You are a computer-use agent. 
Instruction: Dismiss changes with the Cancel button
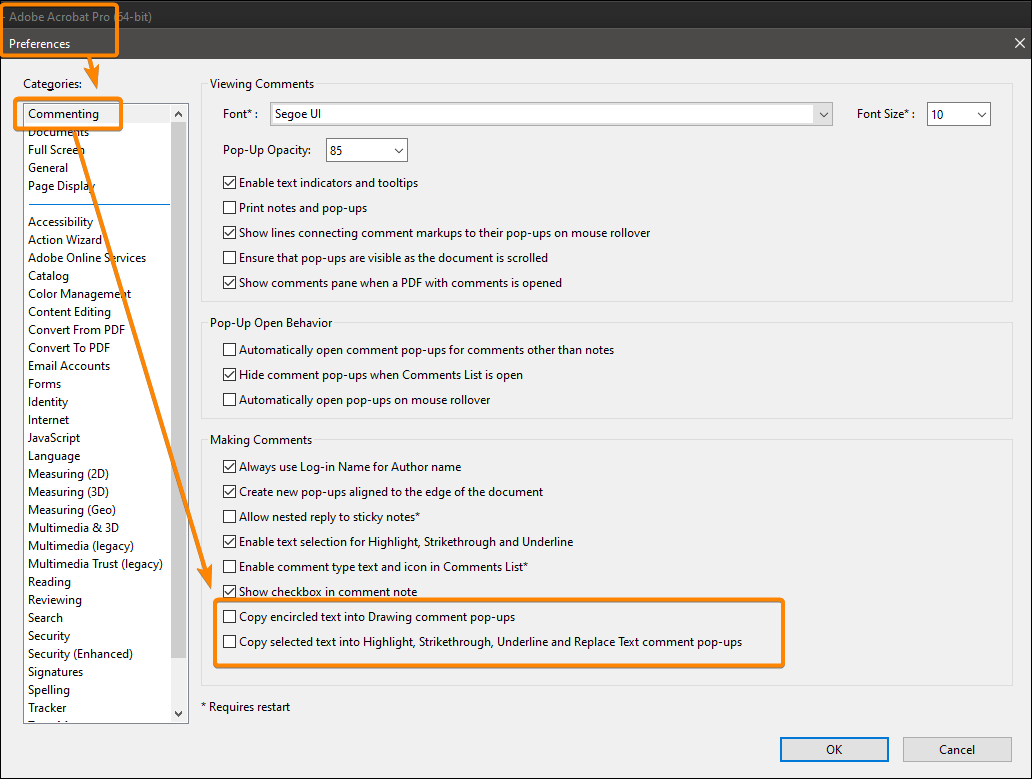[x=956, y=749]
